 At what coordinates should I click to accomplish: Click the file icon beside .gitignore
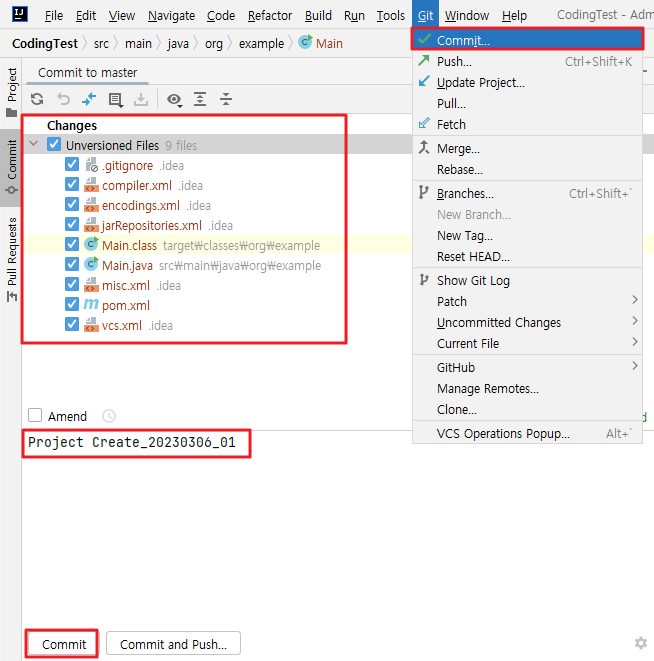[91, 164]
